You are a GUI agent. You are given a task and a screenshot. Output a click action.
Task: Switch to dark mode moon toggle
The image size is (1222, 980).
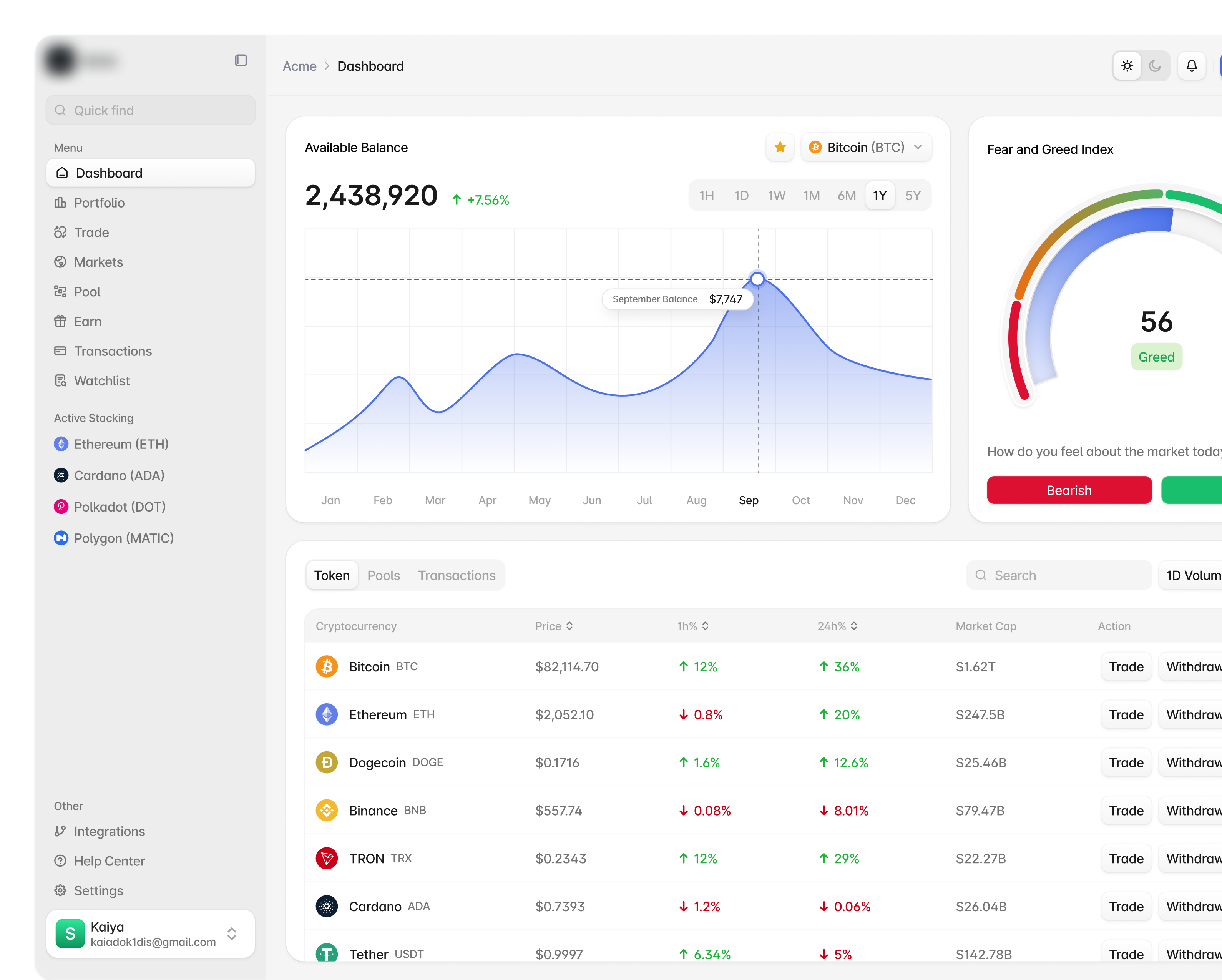tap(1154, 66)
